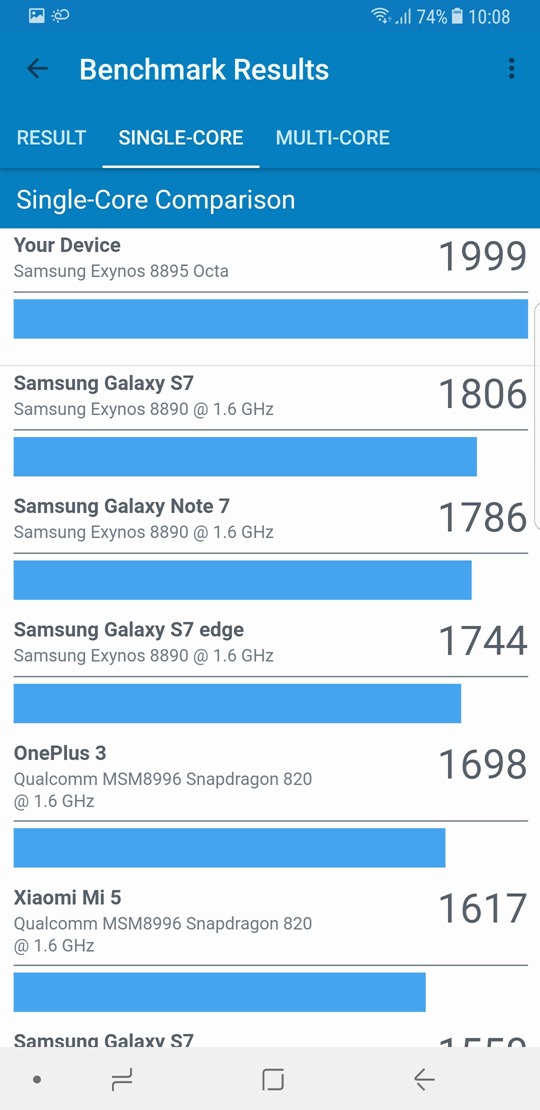Click the edge panel handle on right
This screenshot has width=540, height=1110.
[x=537, y=416]
